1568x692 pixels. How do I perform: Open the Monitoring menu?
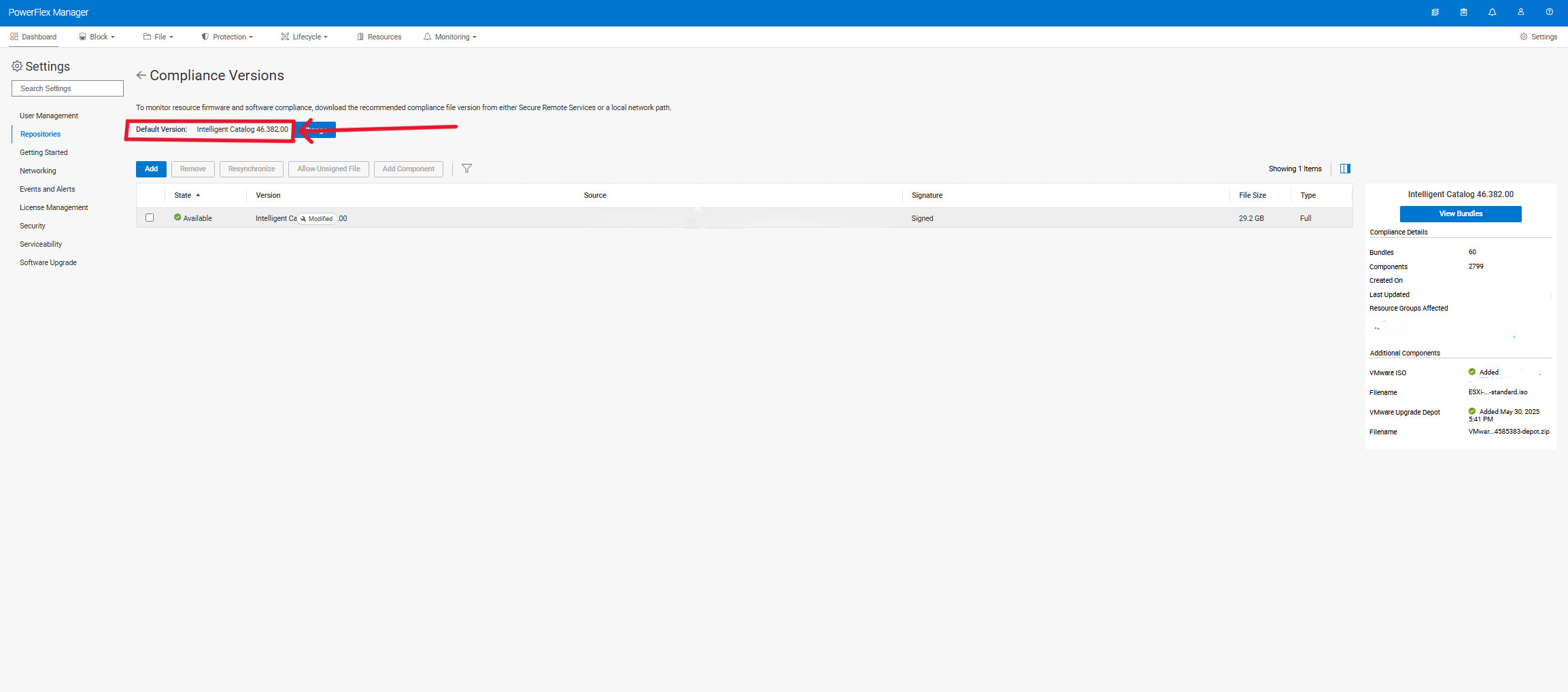pos(449,37)
